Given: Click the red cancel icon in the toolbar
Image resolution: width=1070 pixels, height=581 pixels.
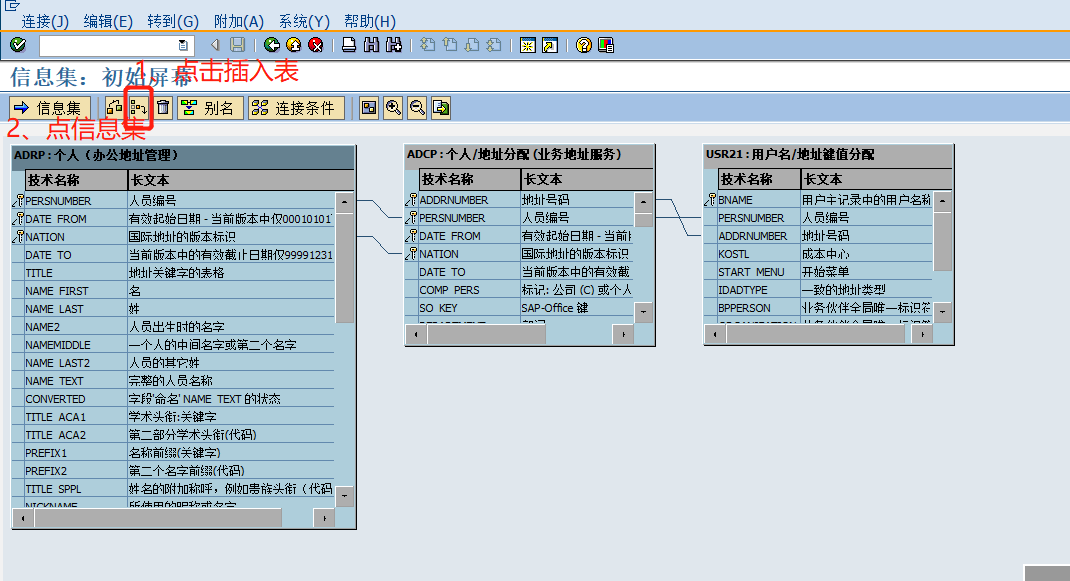Looking at the screenshot, I should tap(317, 44).
